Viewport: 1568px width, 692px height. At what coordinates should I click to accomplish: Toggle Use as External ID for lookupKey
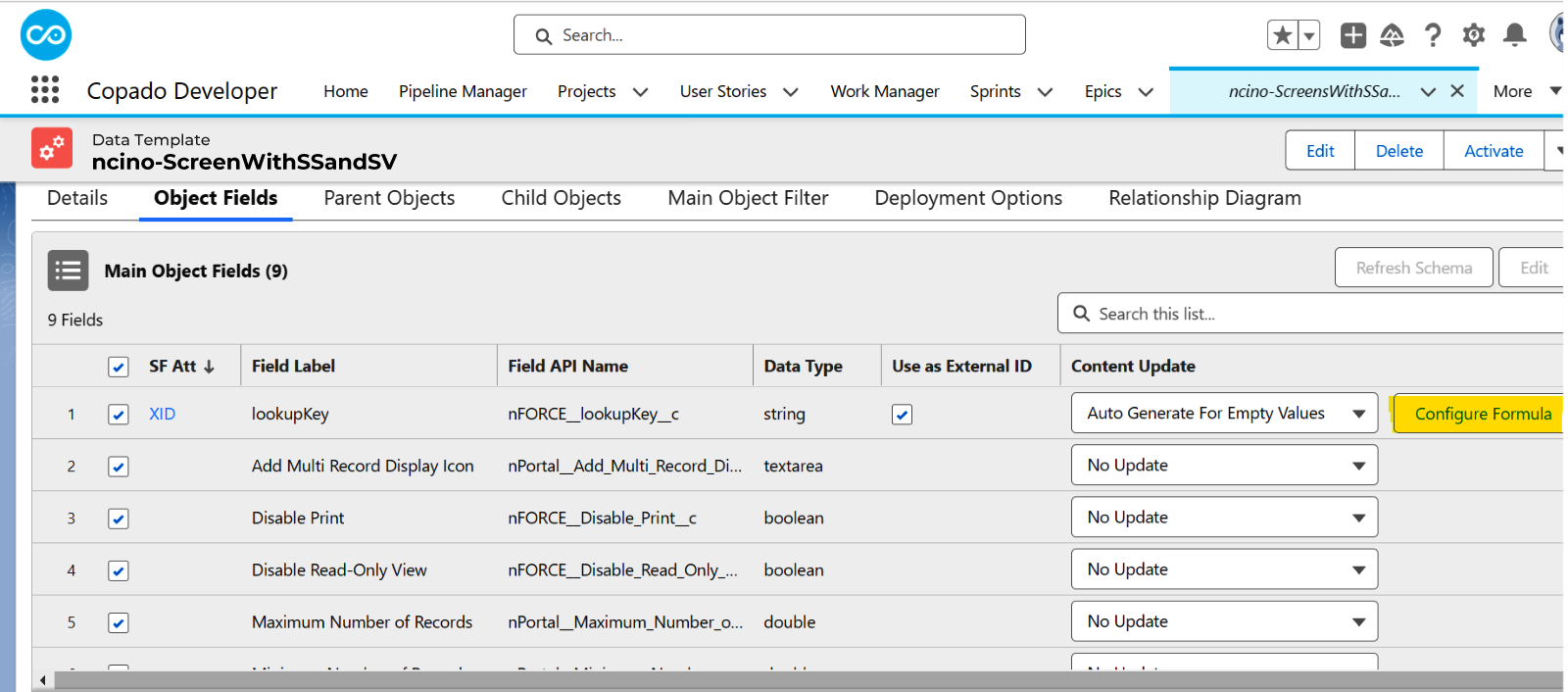coord(903,415)
